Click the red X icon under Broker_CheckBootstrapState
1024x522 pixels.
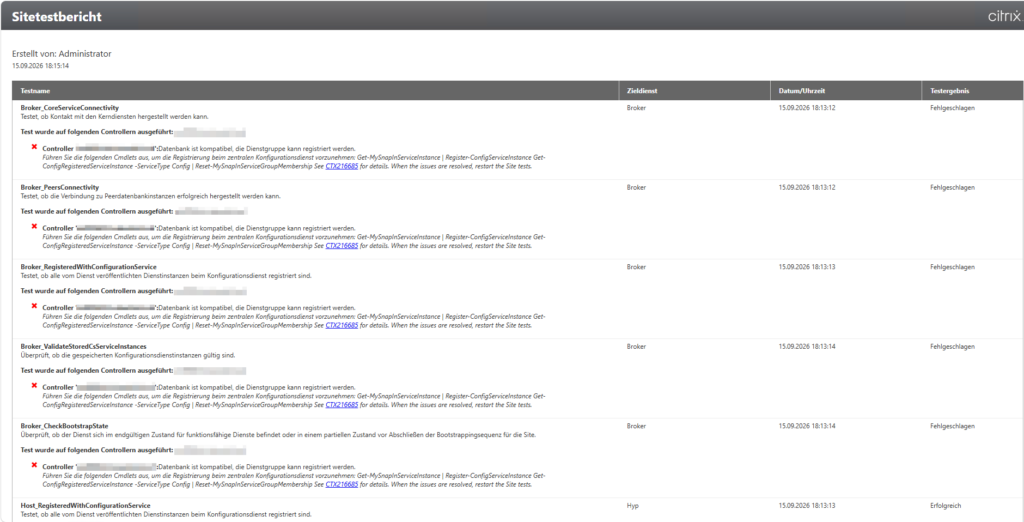coord(34,465)
